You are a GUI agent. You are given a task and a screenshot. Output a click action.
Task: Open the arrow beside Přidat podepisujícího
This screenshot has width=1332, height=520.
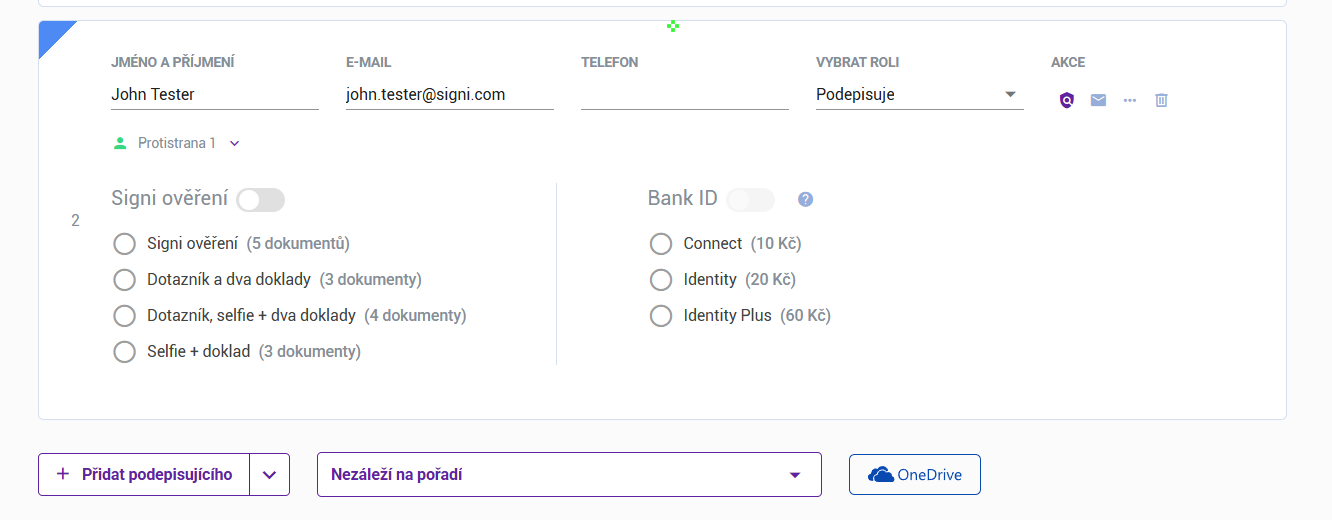coord(269,475)
